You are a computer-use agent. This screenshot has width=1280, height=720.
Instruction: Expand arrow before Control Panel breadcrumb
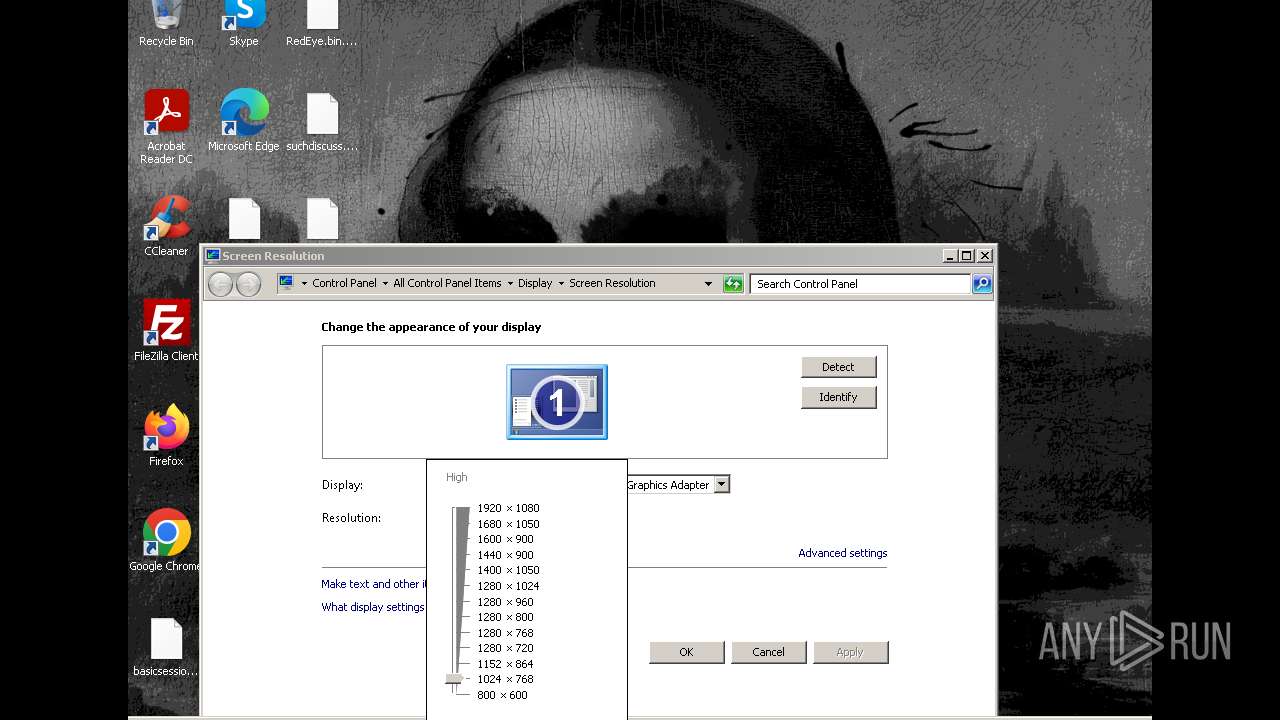[304, 284]
